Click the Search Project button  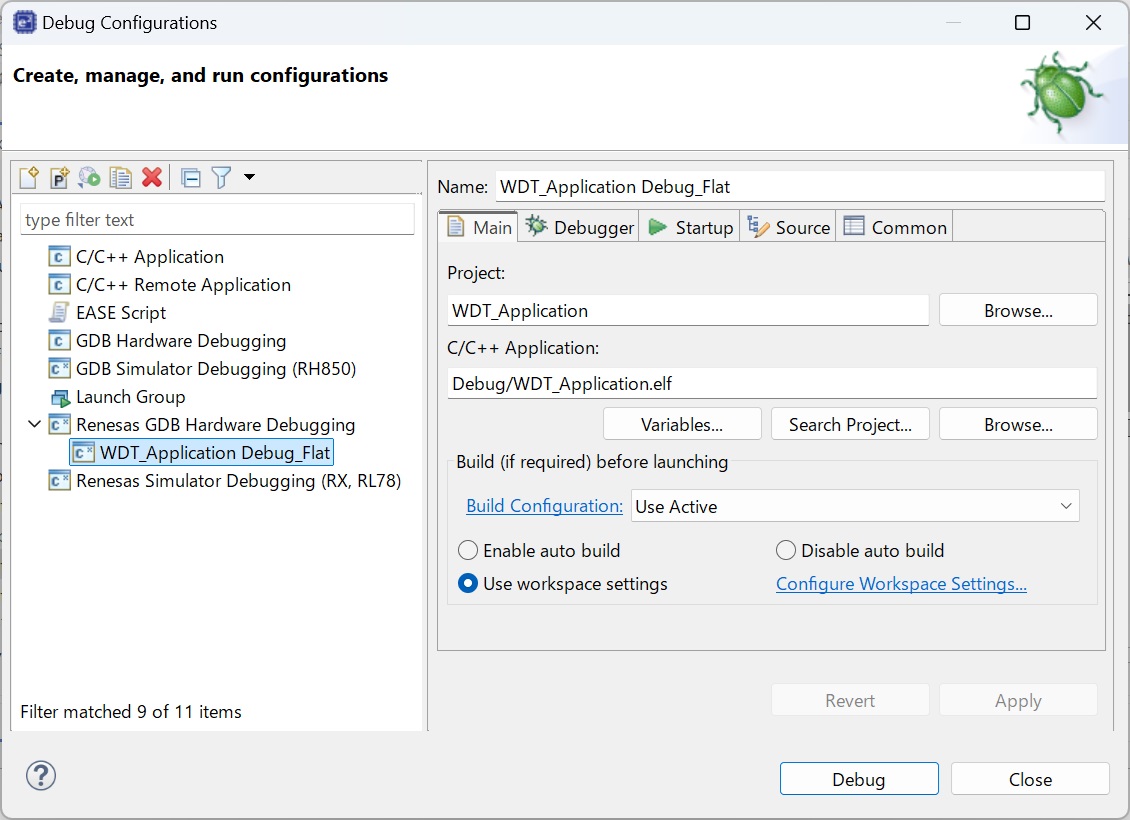point(850,424)
